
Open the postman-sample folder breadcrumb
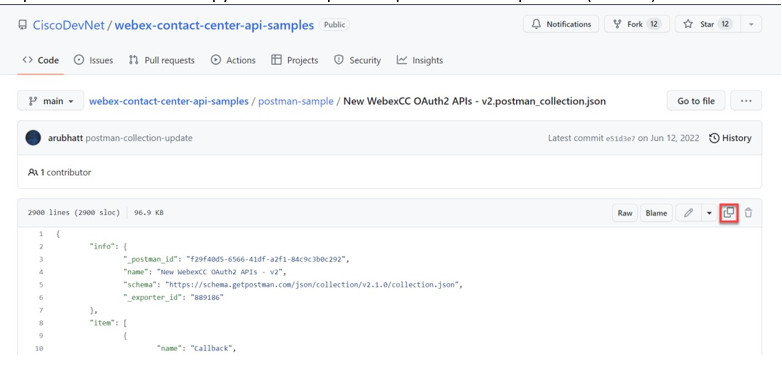[296, 101]
